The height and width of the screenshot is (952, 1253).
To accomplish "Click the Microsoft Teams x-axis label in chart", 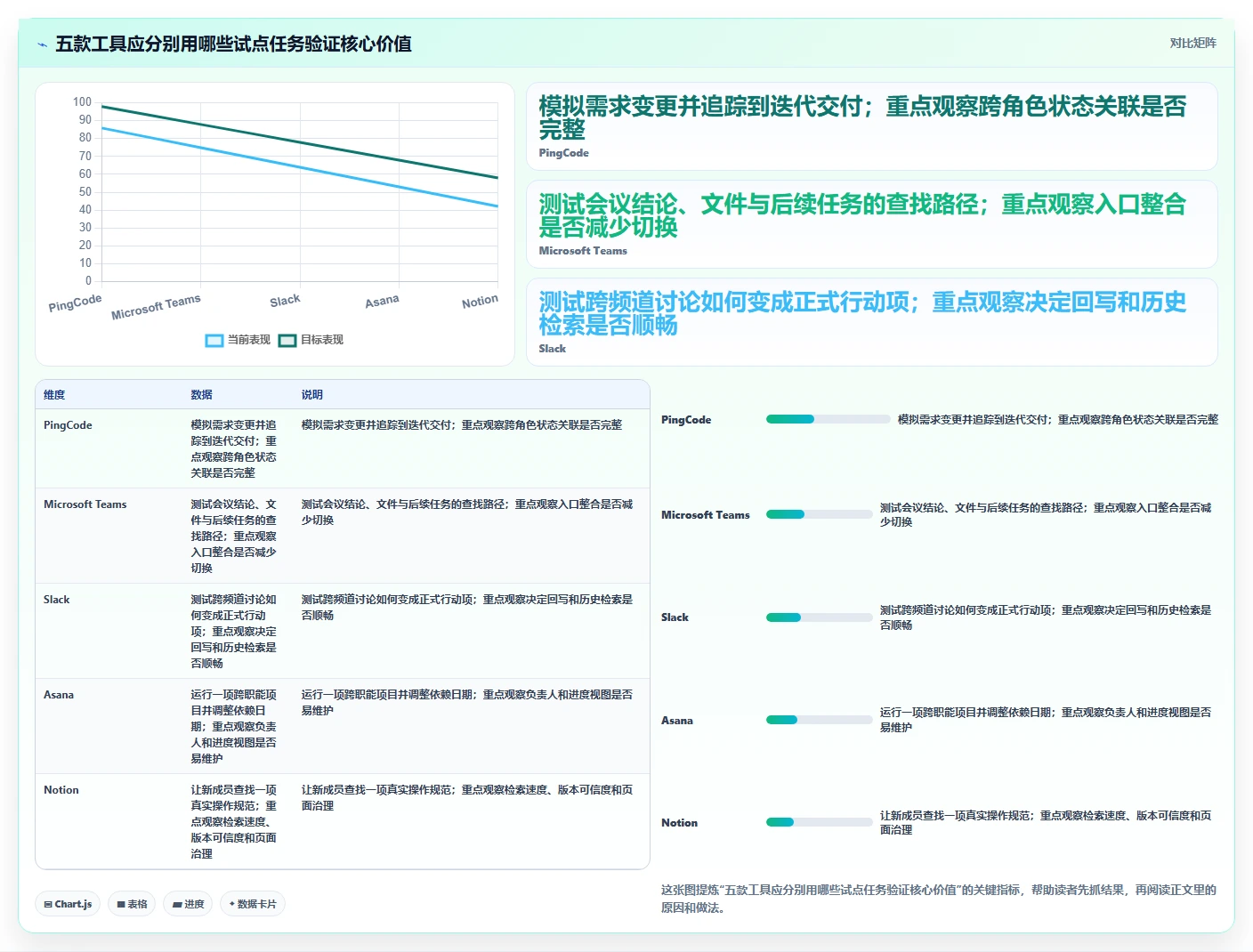I will pos(157,308).
